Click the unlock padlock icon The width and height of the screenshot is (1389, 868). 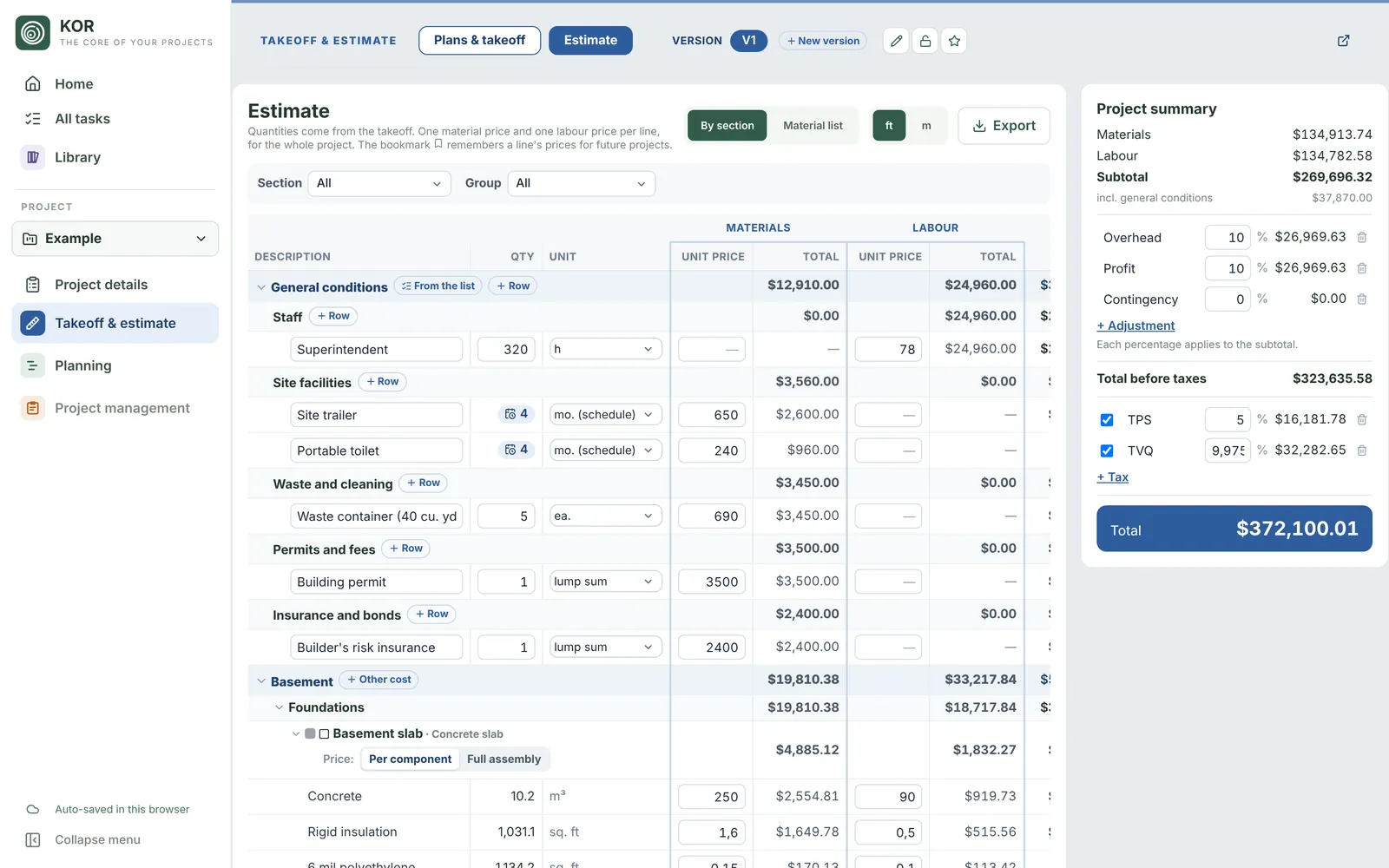(x=925, y=41)
